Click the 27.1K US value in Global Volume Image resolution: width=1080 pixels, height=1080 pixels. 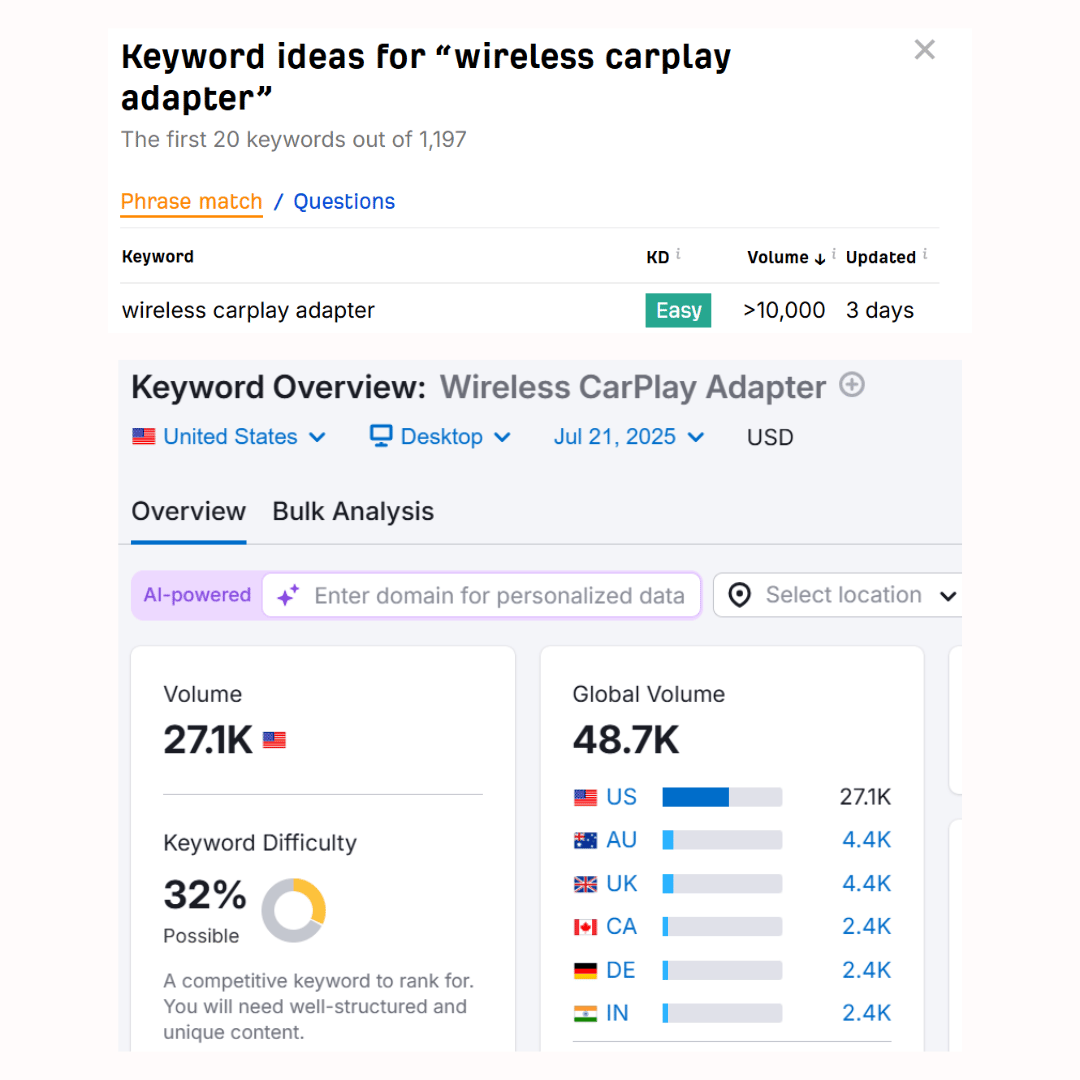tap(865, 797)
